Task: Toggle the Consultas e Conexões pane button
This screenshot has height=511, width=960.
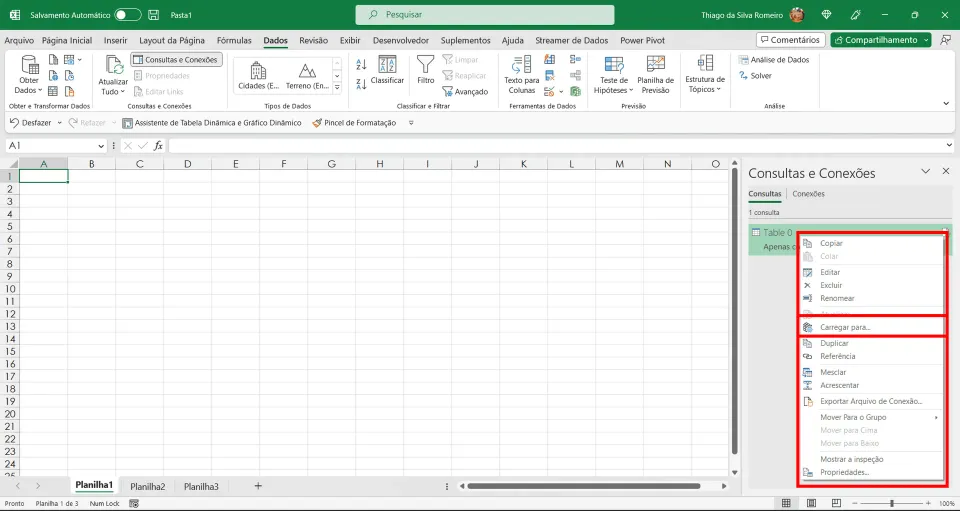Action: [x=176, y=60]
